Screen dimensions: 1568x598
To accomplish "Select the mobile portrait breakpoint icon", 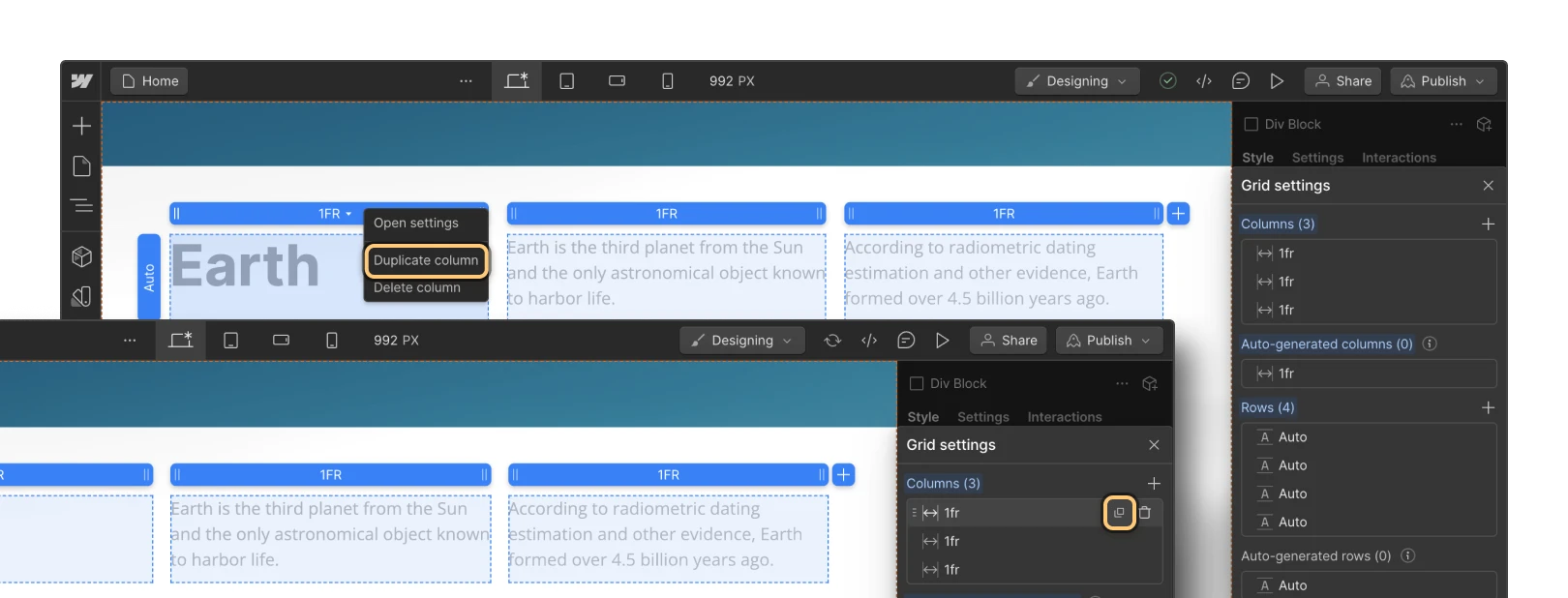I will (x=668, y=81).
